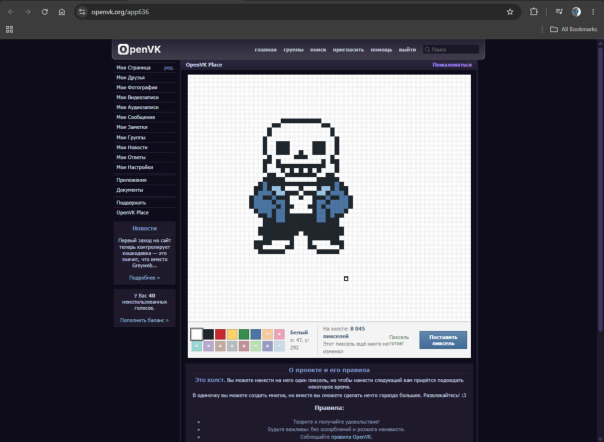The width and height of the screenshot is (604, 442).
Task: Open the All Bookmarks folder
Action: [573, 29]
